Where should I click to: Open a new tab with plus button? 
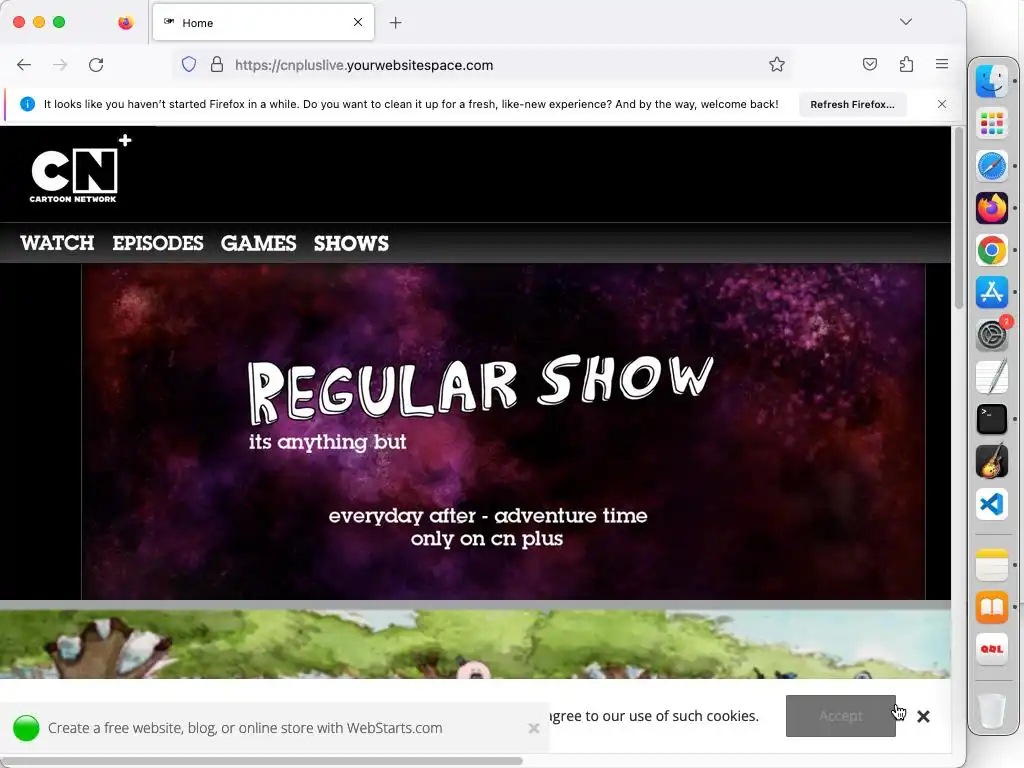(x=396, y=23)
